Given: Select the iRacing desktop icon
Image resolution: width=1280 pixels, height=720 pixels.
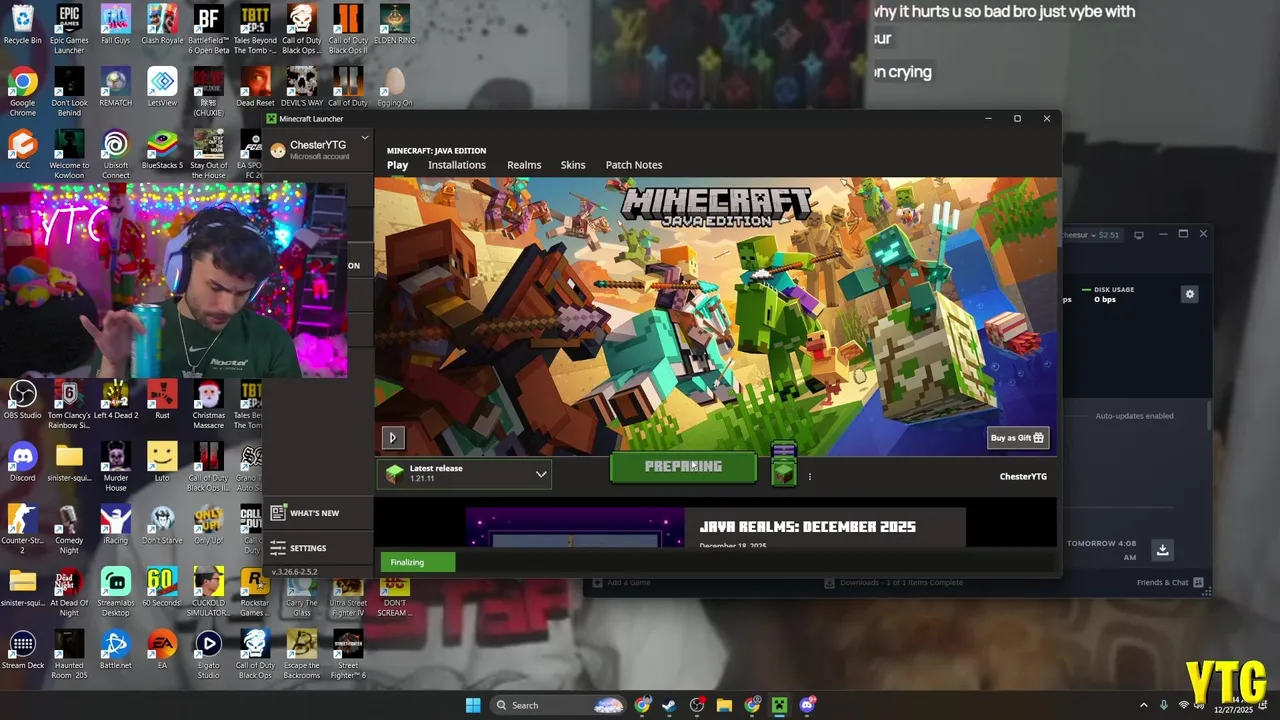Looking at the screenshot, I should click(115, 525).
